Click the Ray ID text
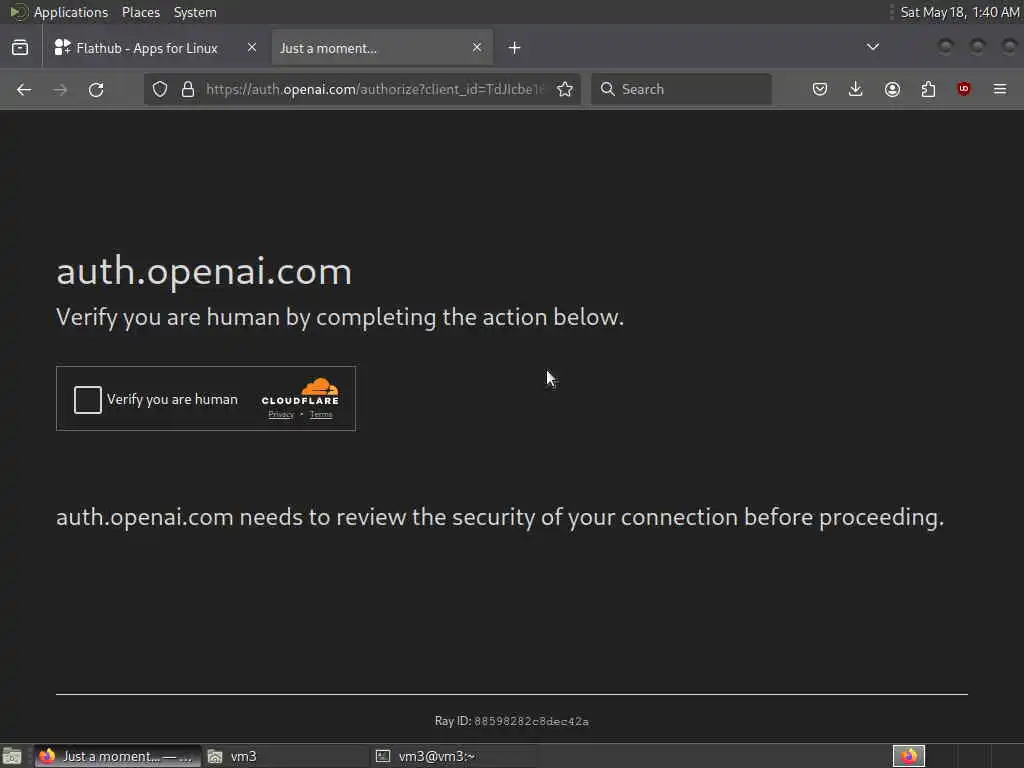This screenshot has width=1024, height=768. 512,721
